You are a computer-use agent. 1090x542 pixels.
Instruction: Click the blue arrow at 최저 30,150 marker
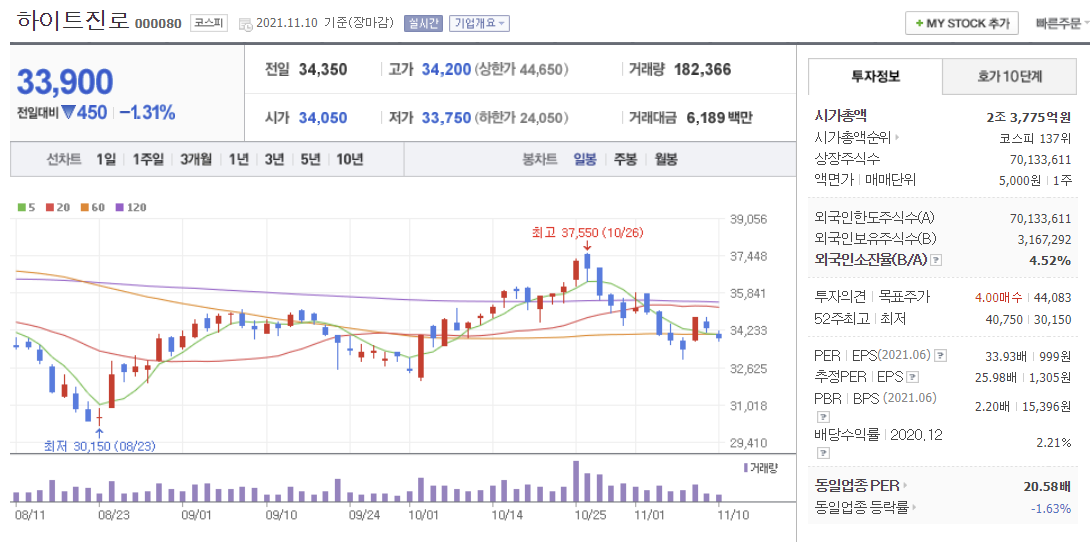pos(99,433)
